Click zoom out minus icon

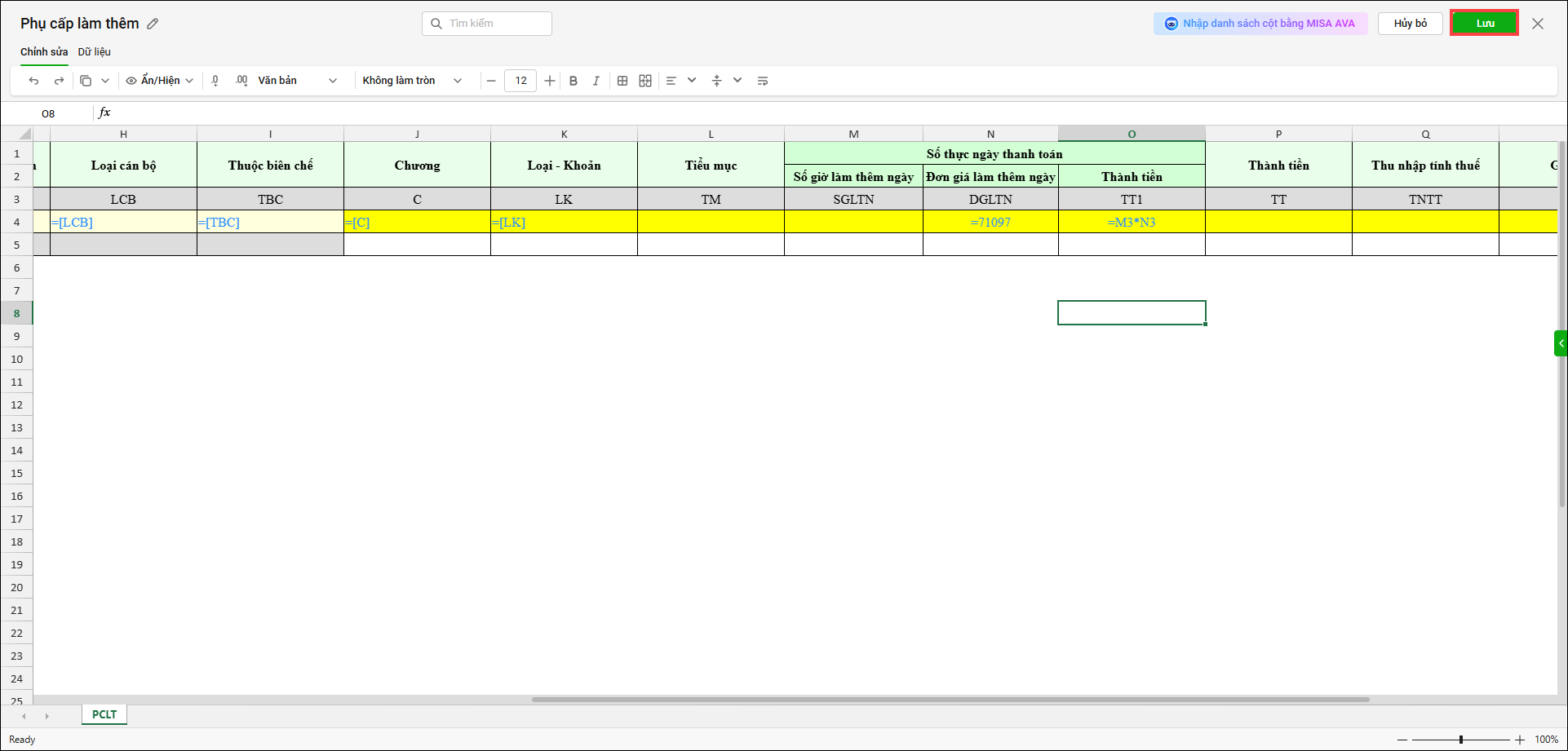click(1403, 740)
